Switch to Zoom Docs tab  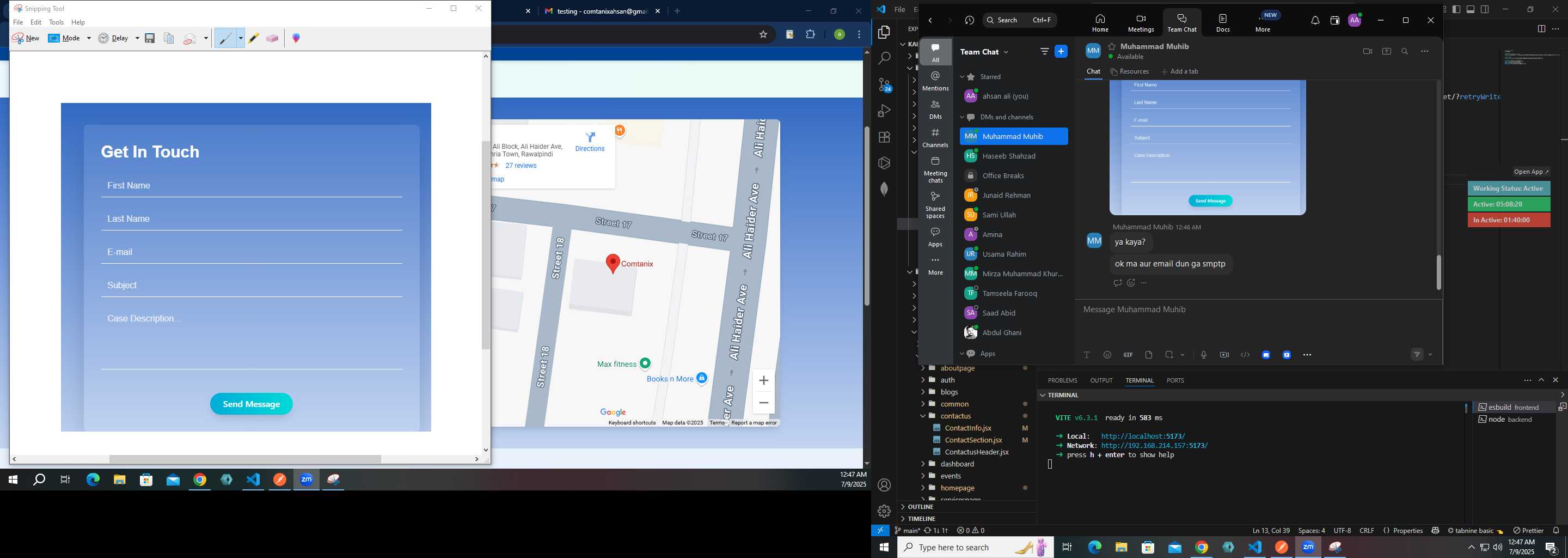tap(1223, 23)
